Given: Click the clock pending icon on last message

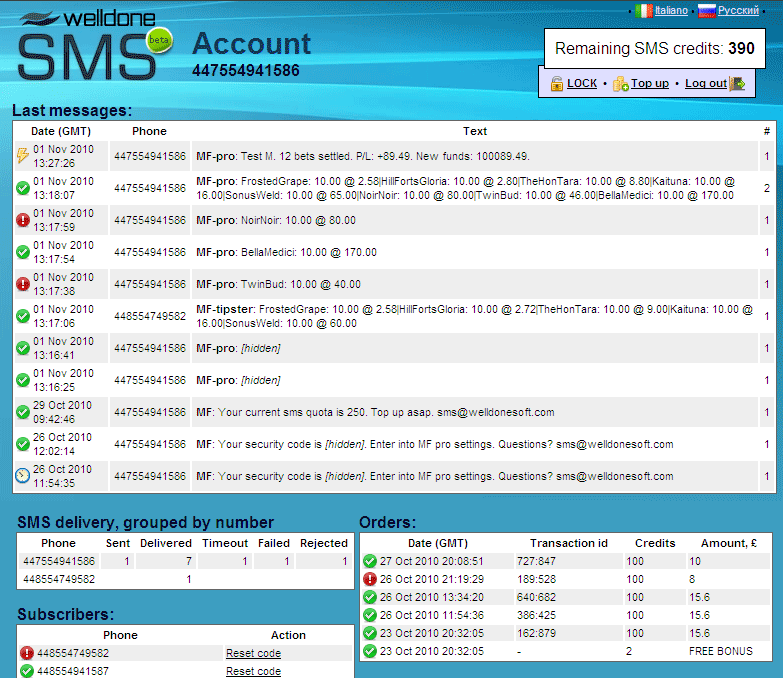Looking at the screenshot, I should click(x=23, y=476).
